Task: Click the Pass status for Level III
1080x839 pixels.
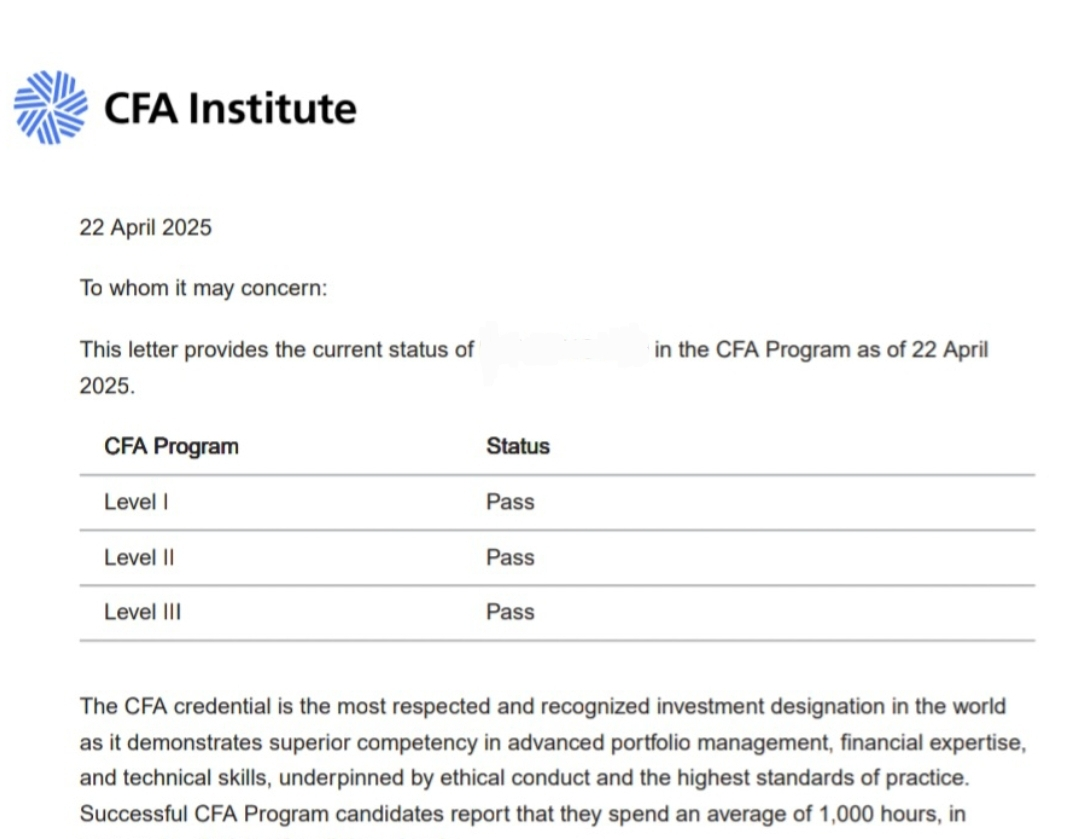Action: point(510,612)
